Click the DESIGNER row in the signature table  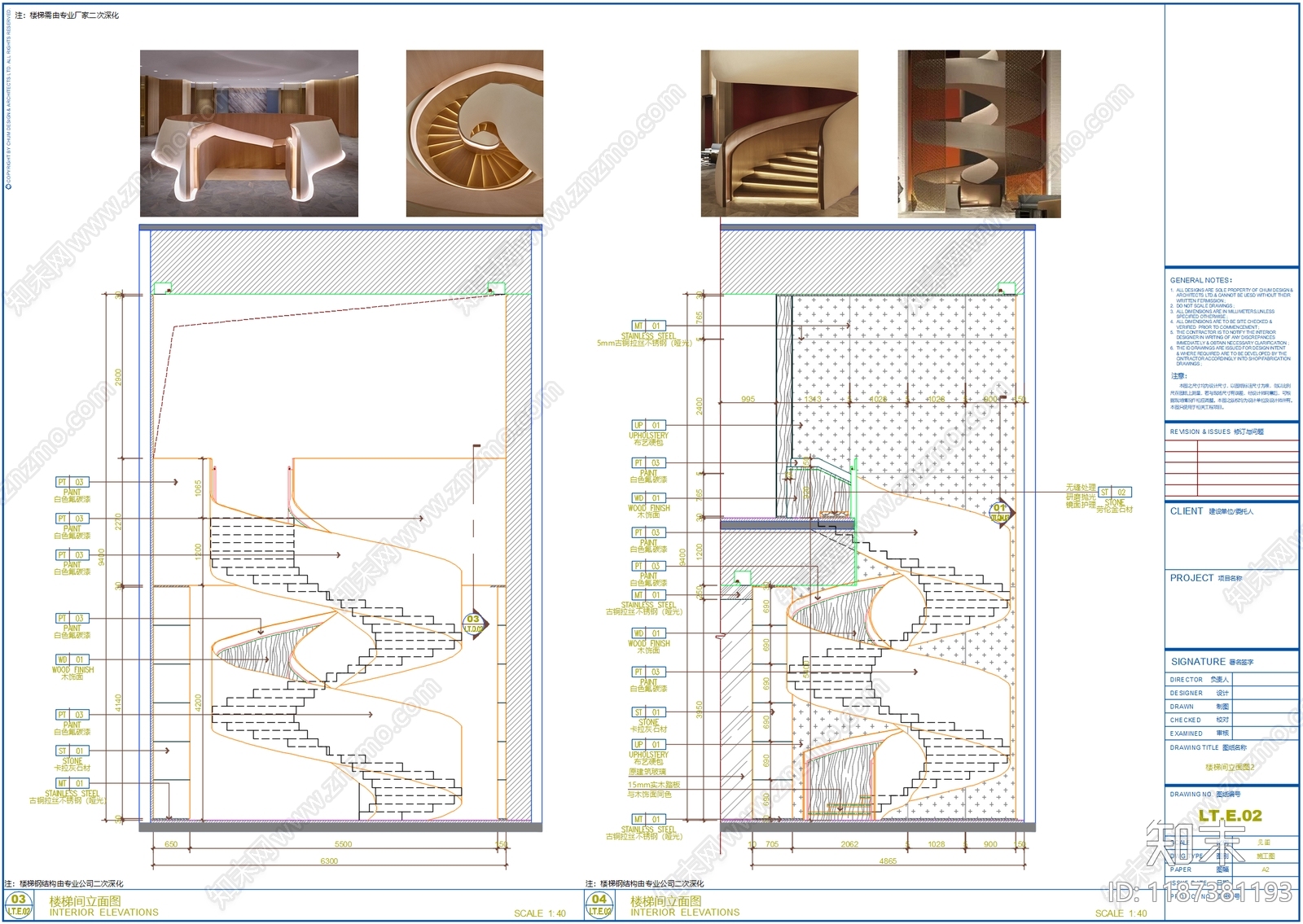[1232, 693]
